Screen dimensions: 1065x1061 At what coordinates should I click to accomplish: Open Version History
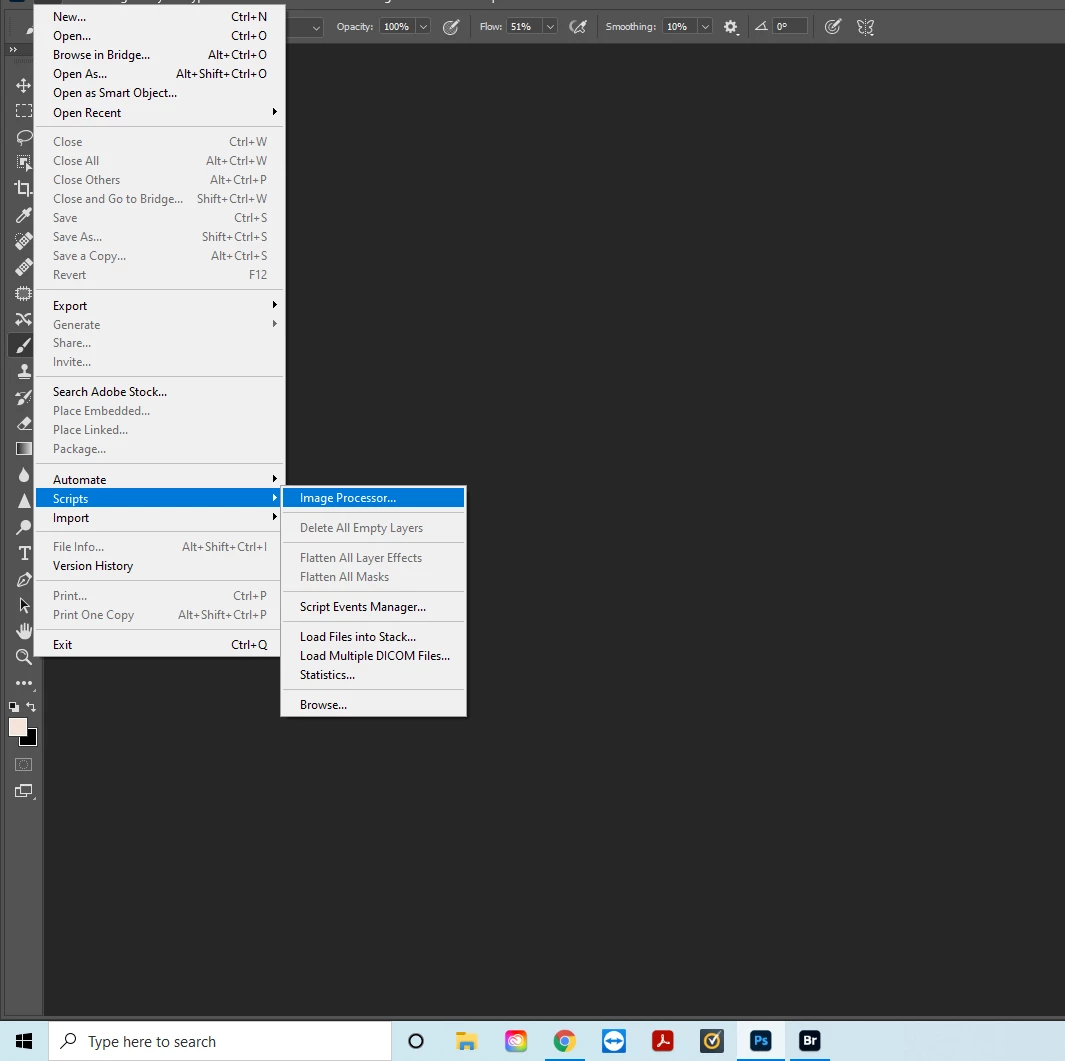[160, 566]
